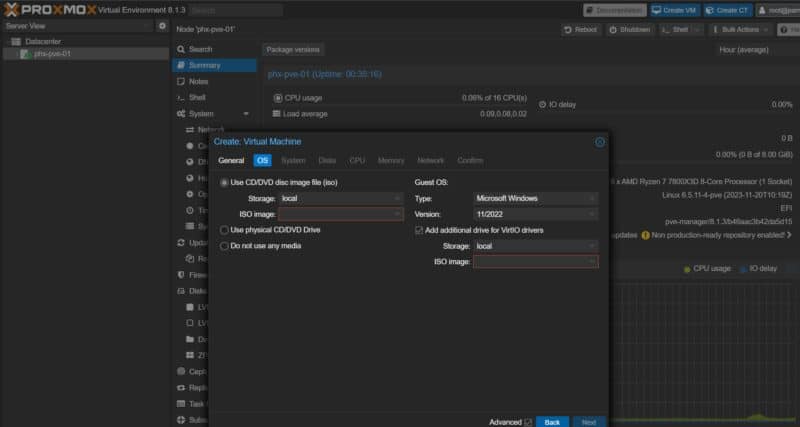Switch to the General tab

coord(231,160)
